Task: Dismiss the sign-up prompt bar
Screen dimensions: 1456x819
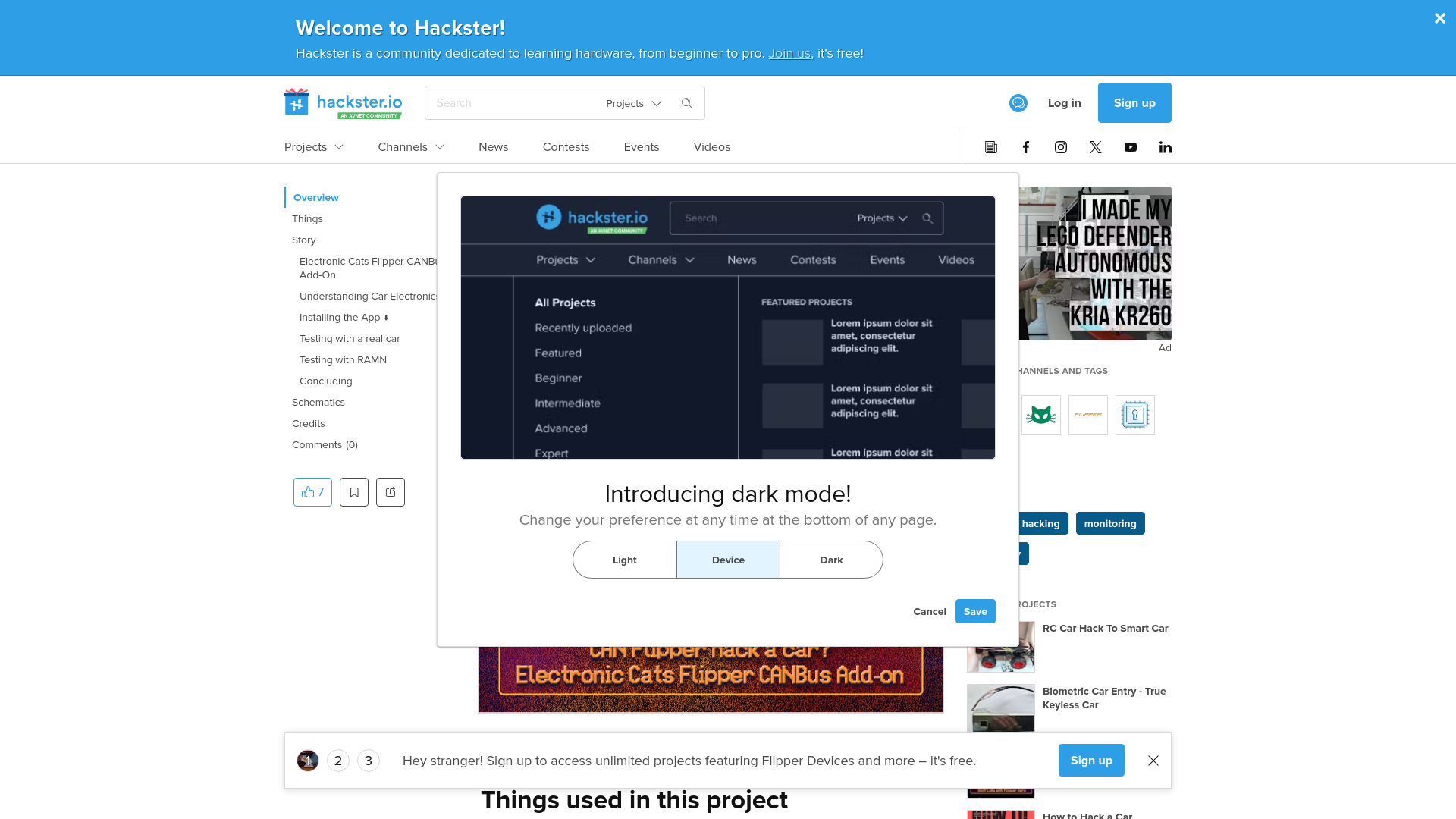Action: [x=1153, y=761]
